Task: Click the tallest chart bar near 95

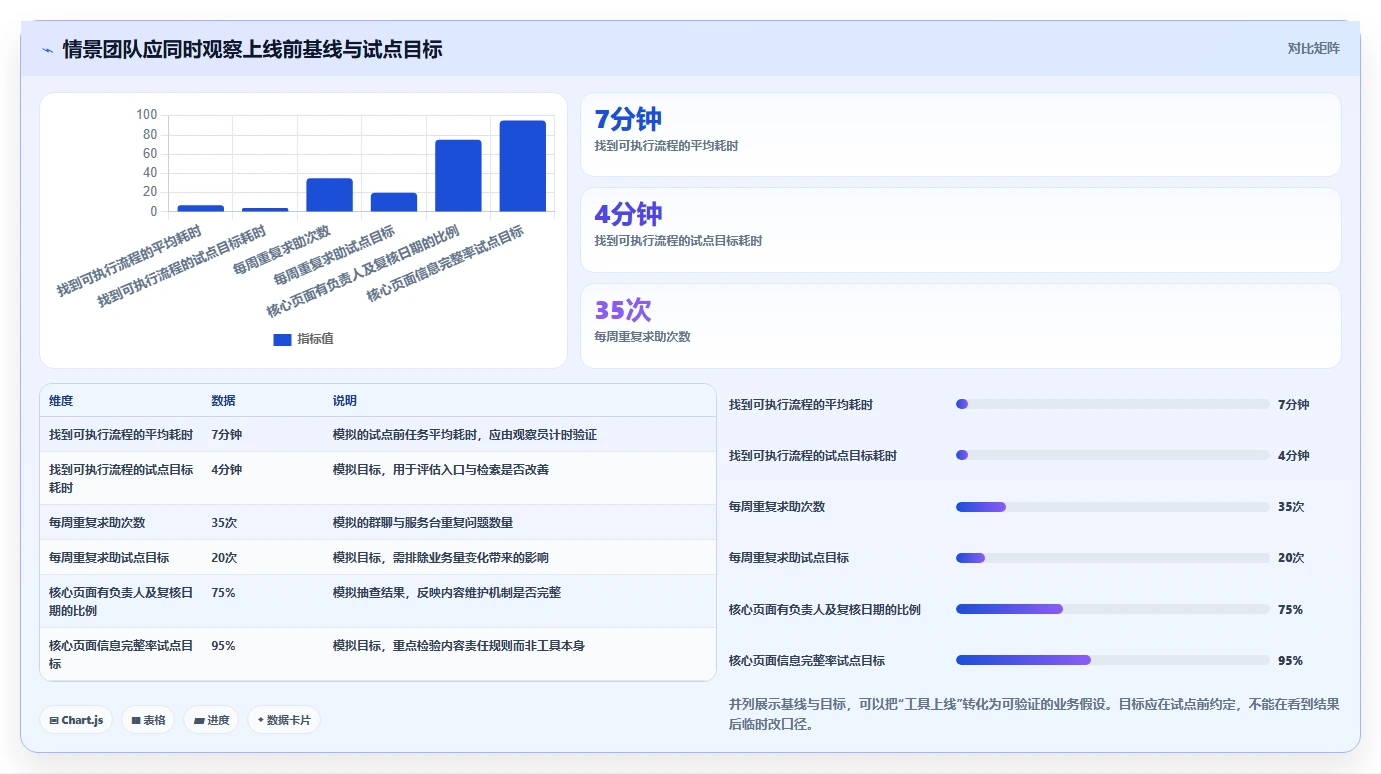Action: click(523, 166)
